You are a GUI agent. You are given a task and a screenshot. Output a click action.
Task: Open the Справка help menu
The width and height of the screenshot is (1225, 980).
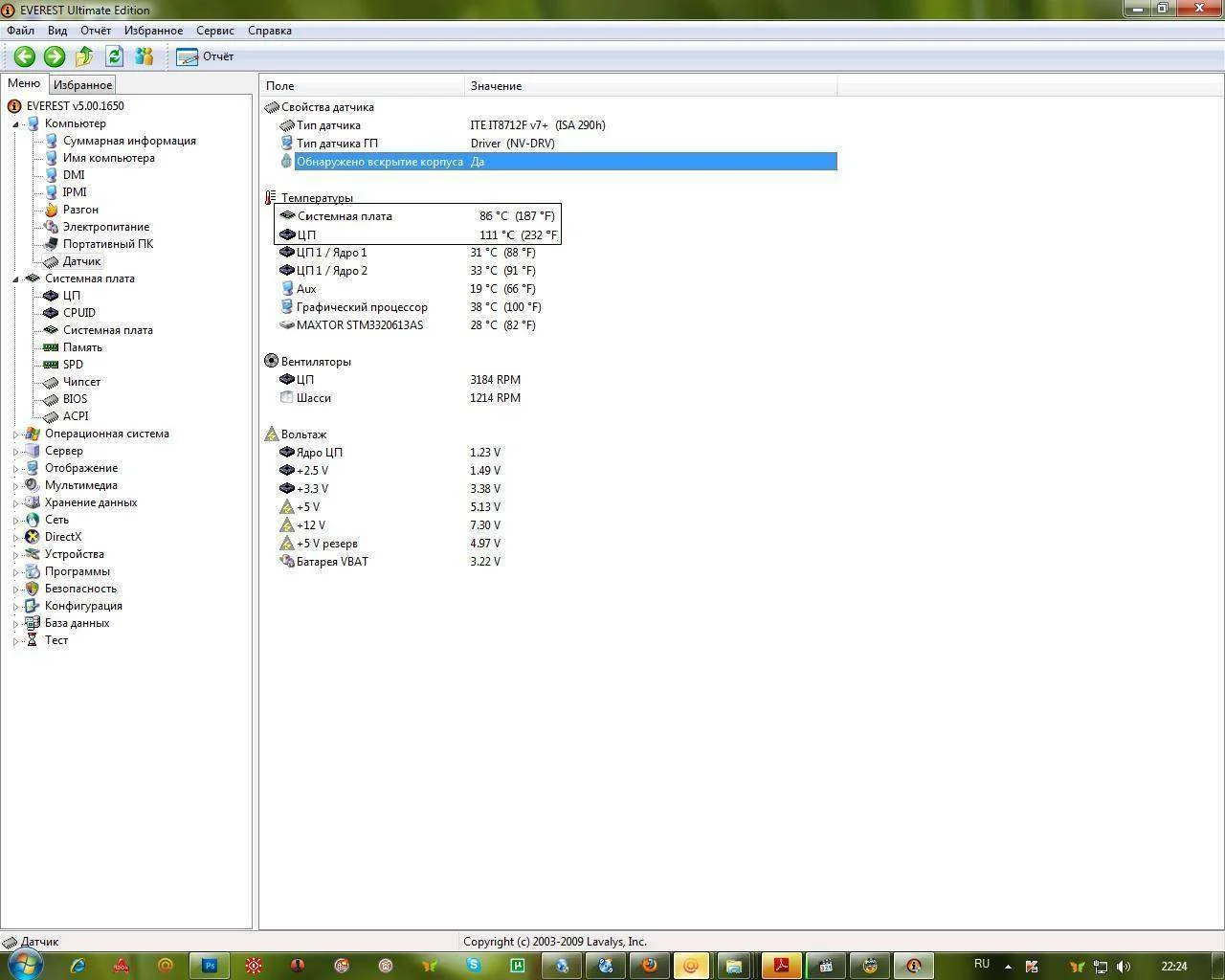pyautogui.click(x=270, y=31)
